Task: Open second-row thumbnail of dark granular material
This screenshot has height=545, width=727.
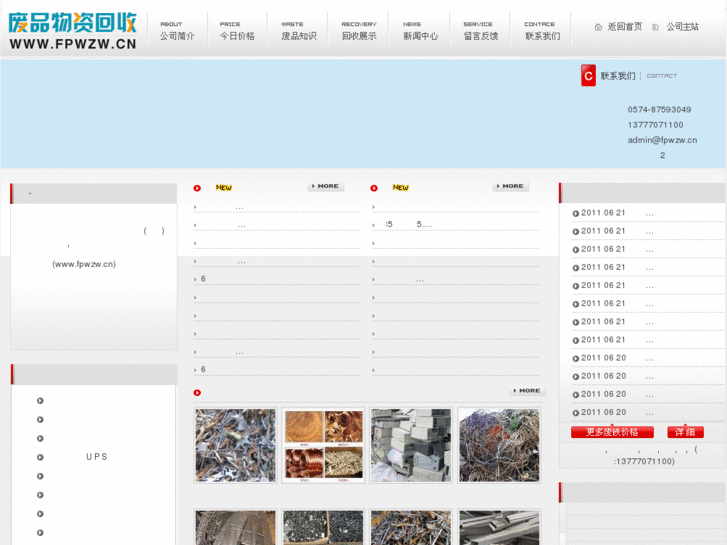Action: [x=323, y=527]
